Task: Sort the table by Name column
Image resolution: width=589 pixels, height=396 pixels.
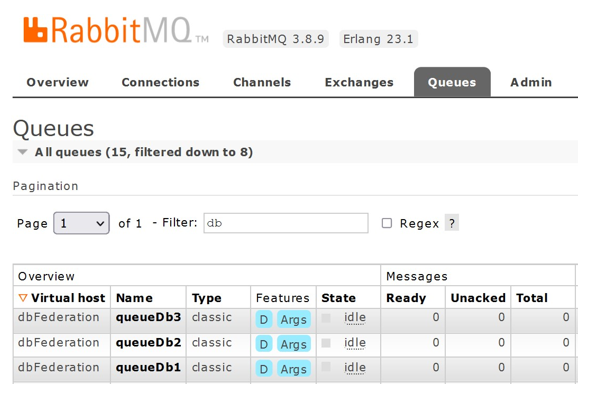Action: coord(134,298)
